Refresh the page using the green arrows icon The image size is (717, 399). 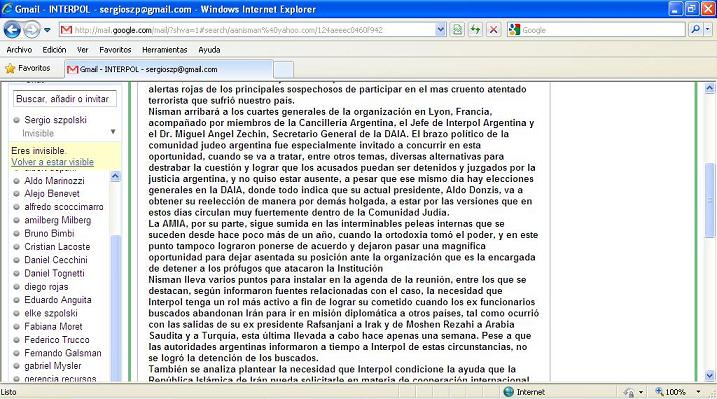[x=475, y=30]
